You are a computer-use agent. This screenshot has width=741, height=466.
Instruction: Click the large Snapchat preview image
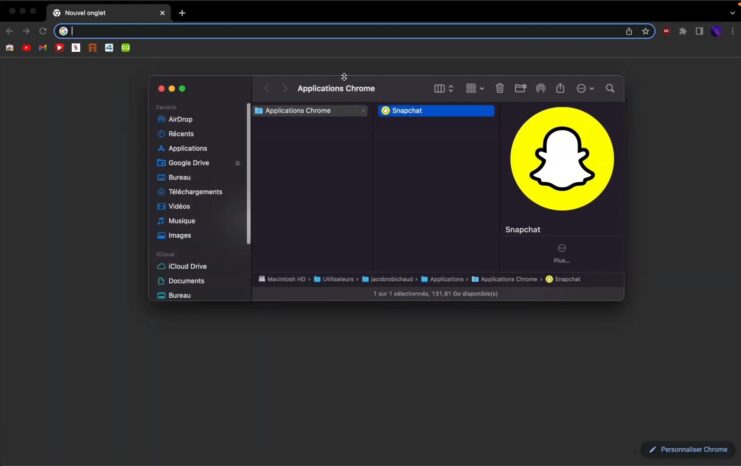pyautogui.click(x=562, y=159)
